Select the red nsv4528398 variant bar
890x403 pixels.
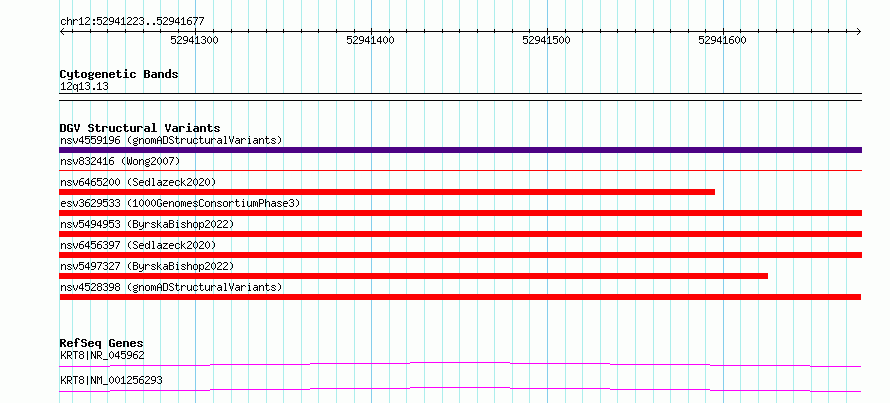click(x=460, y=297)
